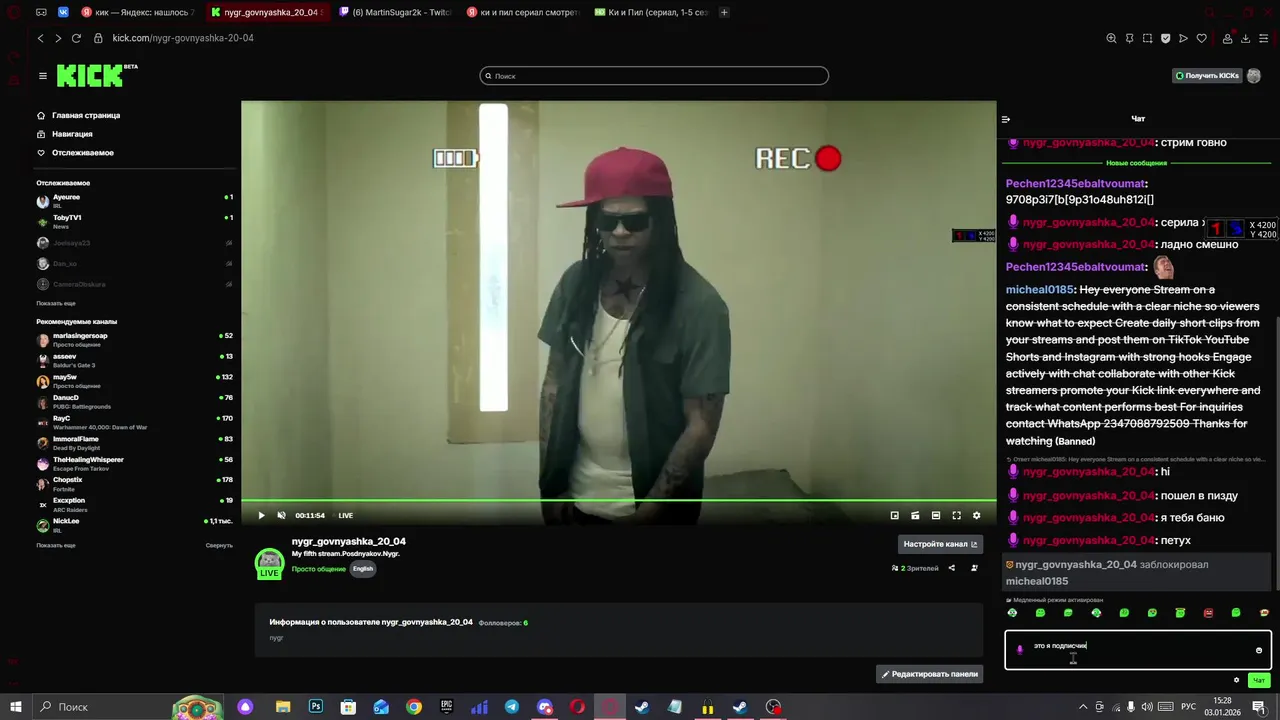Viewport: 1280px width, 720px height.
Task: Jump to Новые сообщения divider
Action: [1136, 163]
